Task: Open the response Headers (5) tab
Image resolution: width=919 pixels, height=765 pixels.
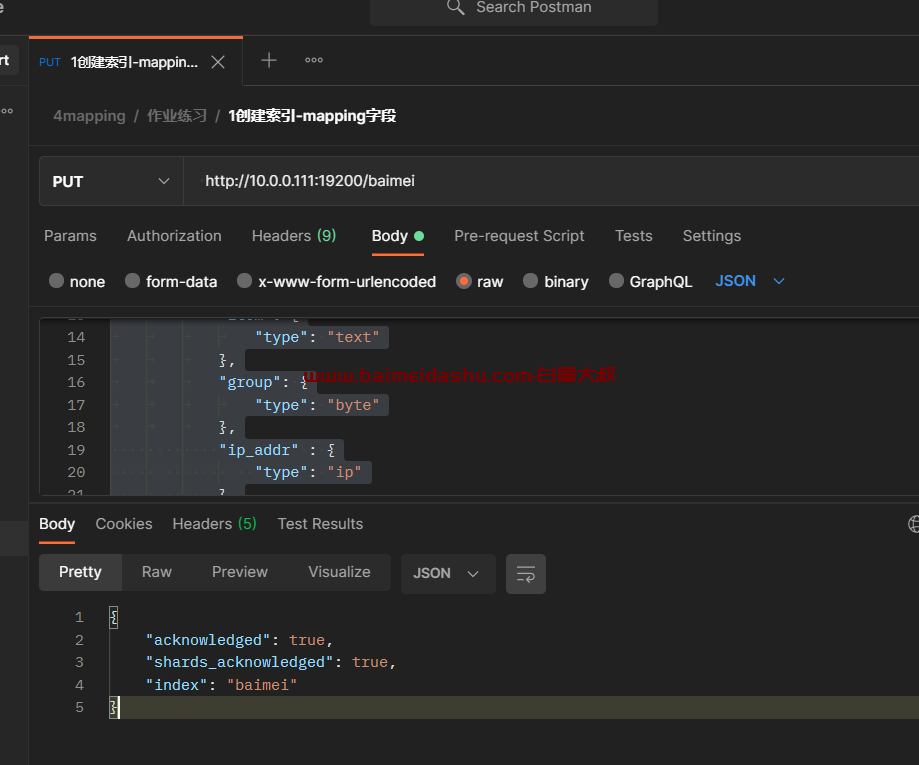Action: pyautogui.click(x=215, y=523)
